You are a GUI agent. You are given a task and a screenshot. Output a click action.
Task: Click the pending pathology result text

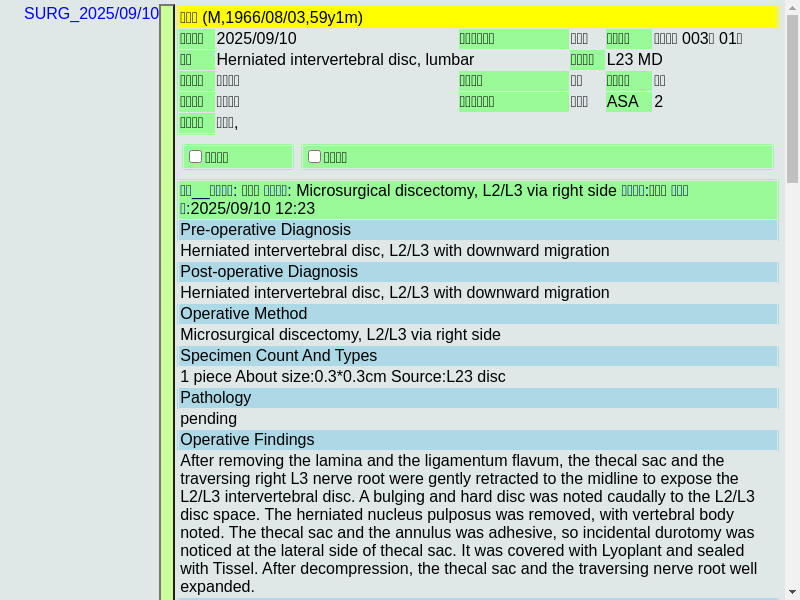208,419
